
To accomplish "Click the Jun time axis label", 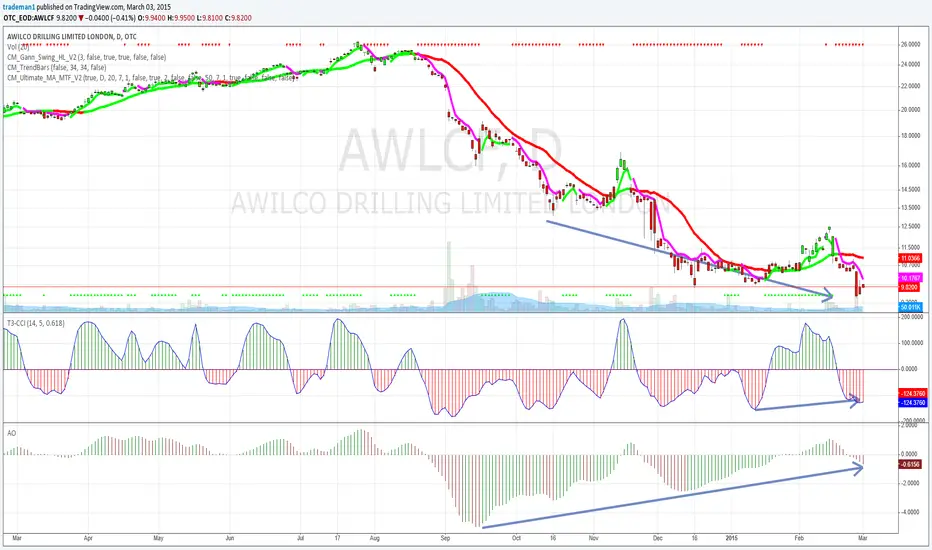I will (x=230, y=538).
